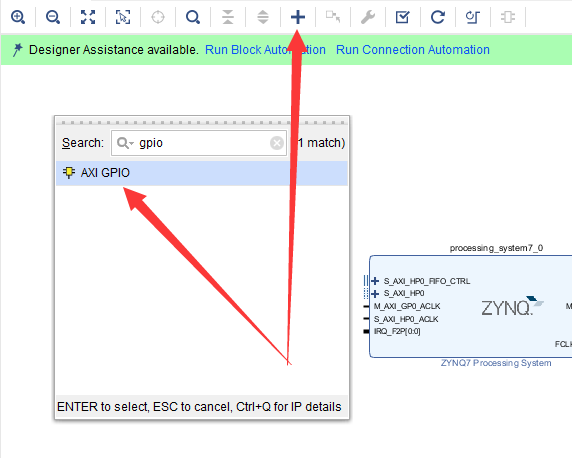Click the Run Block Automation link
The image size is (572, 458).
pyautogui.click(x=265, y=50)
